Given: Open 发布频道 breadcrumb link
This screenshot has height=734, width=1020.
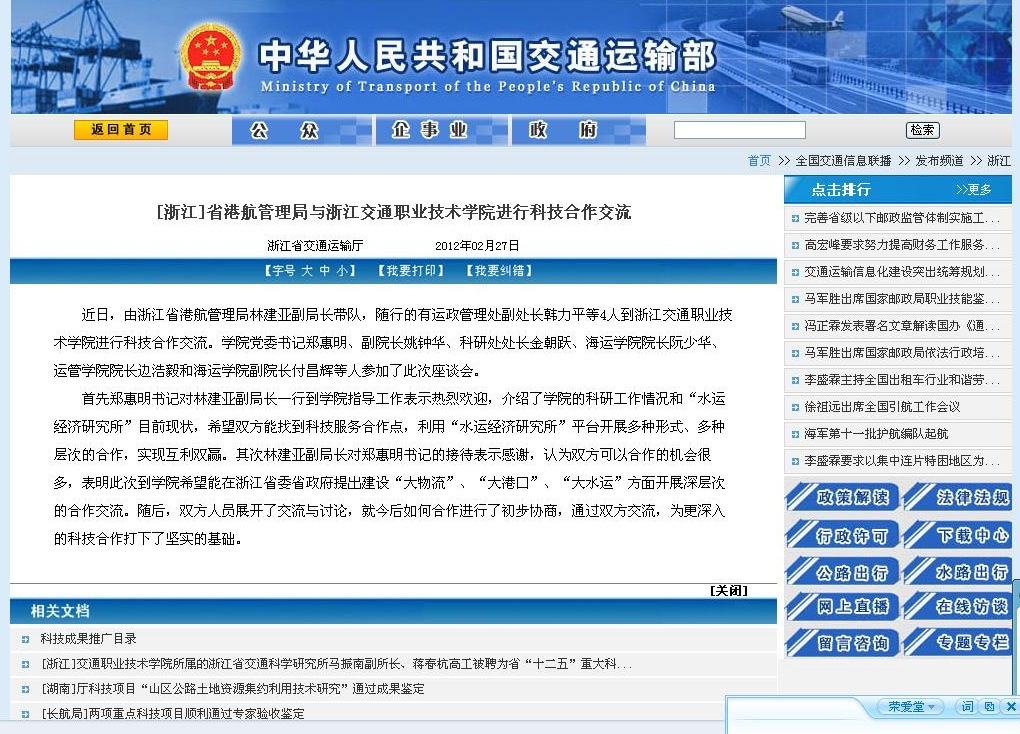Looking at the screenshot, I should pos(939,161).
